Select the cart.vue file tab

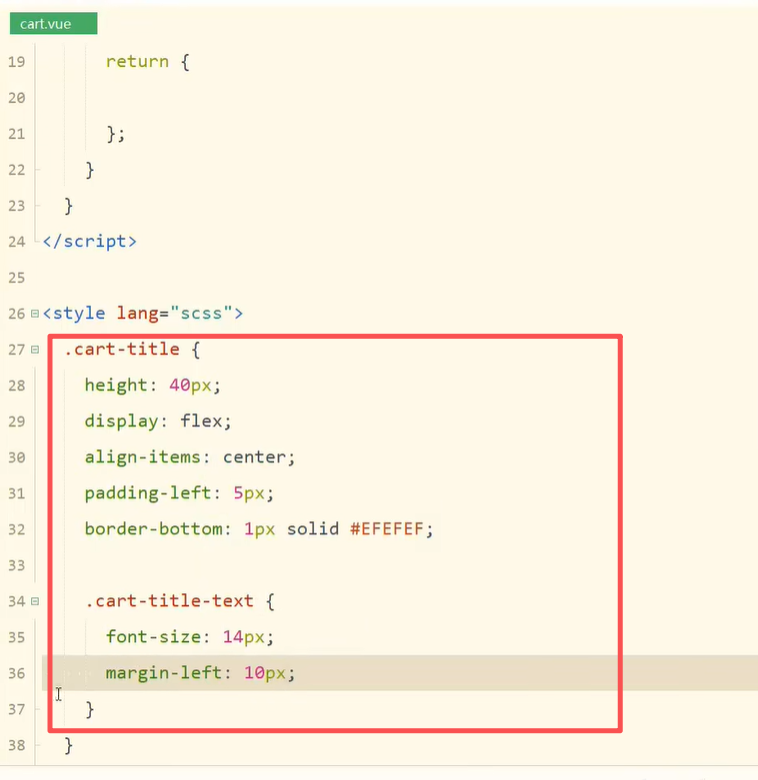pyautogui.click(x=53, y=24)
